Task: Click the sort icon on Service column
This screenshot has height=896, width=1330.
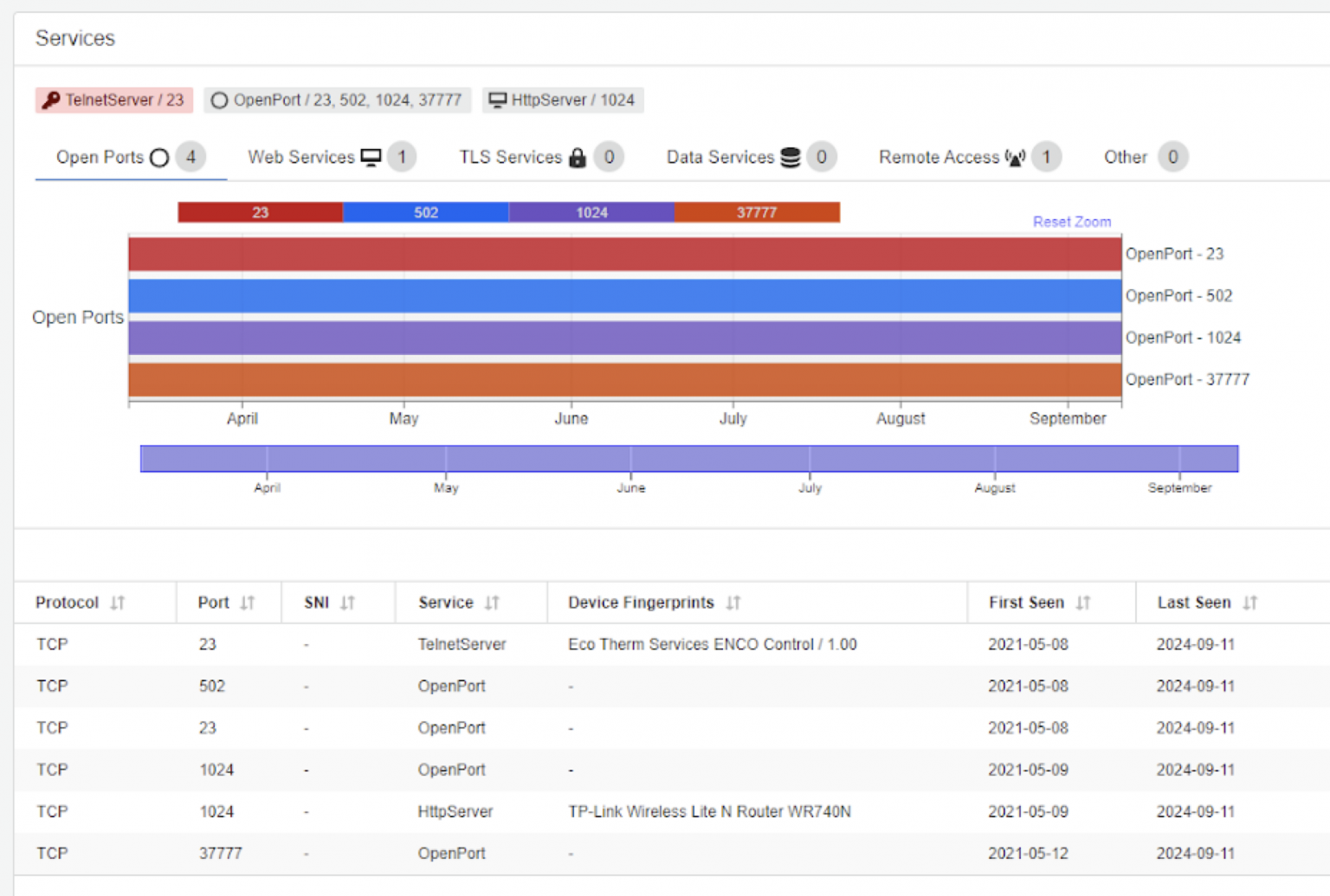Action: [494, 603]
